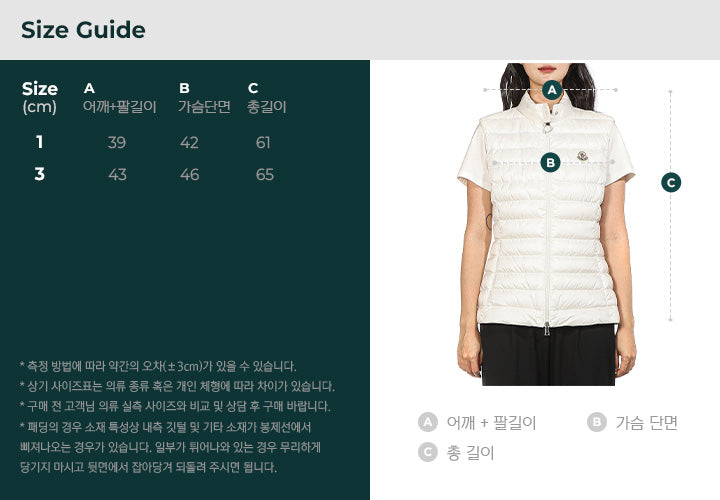Click the model vest photo
720x500 pixels.
(x=546, y=224)
